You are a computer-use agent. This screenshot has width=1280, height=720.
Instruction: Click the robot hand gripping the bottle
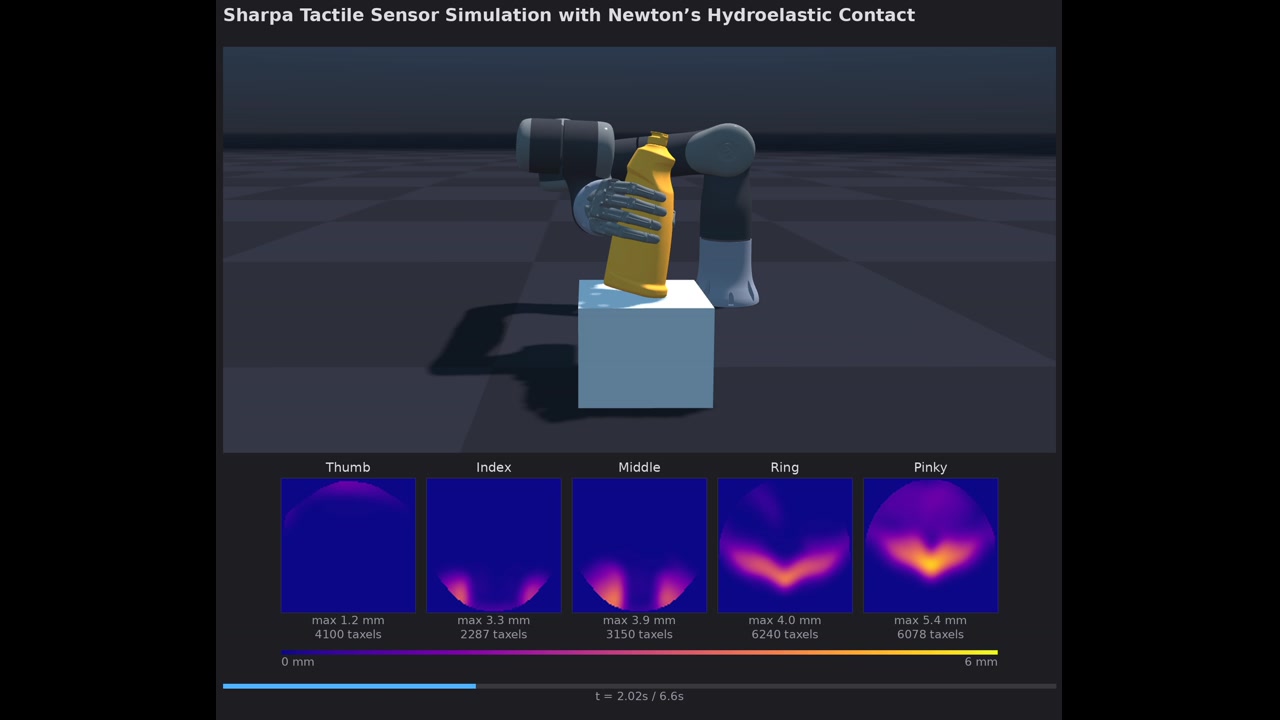tap(620, 210)
